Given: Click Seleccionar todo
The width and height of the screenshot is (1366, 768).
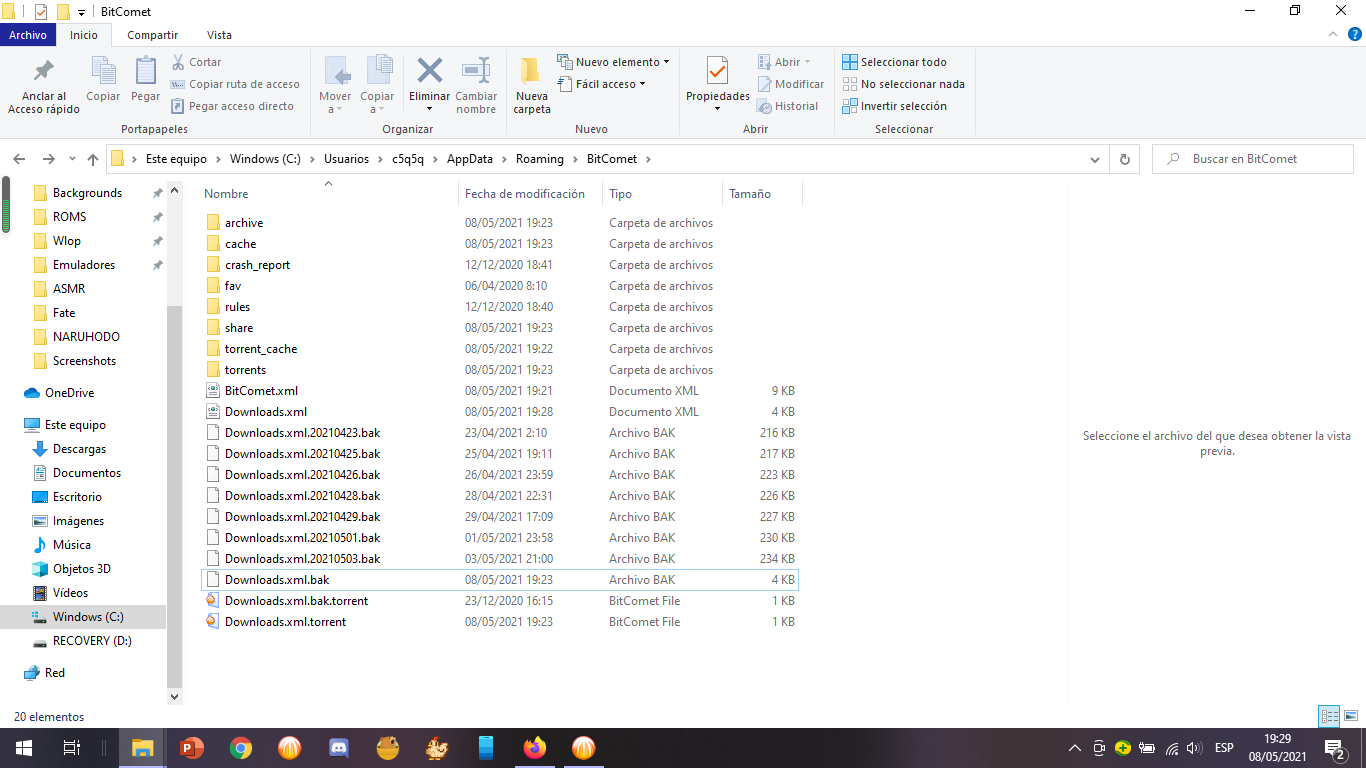Looking at the screenshot, I should tap(894, 62).
